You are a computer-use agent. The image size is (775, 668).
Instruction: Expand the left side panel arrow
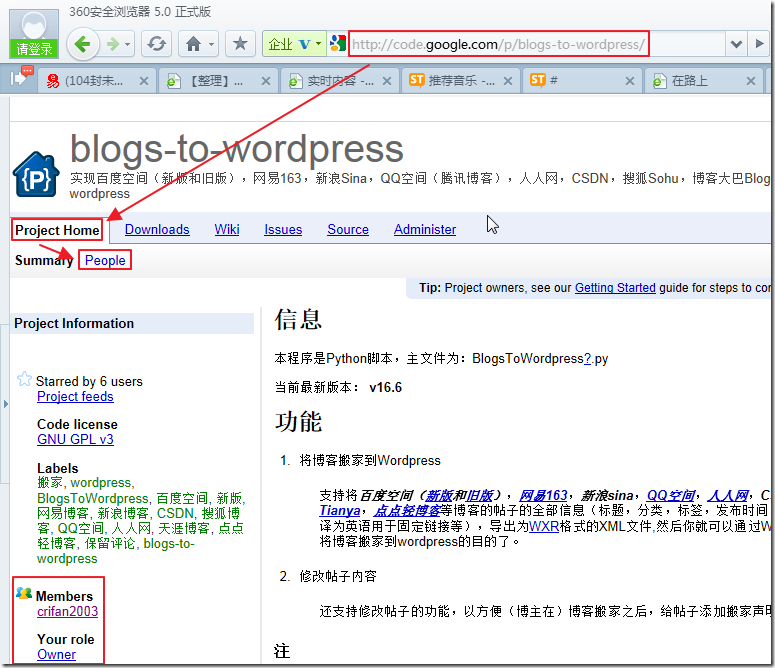click(x=5, y=404)
